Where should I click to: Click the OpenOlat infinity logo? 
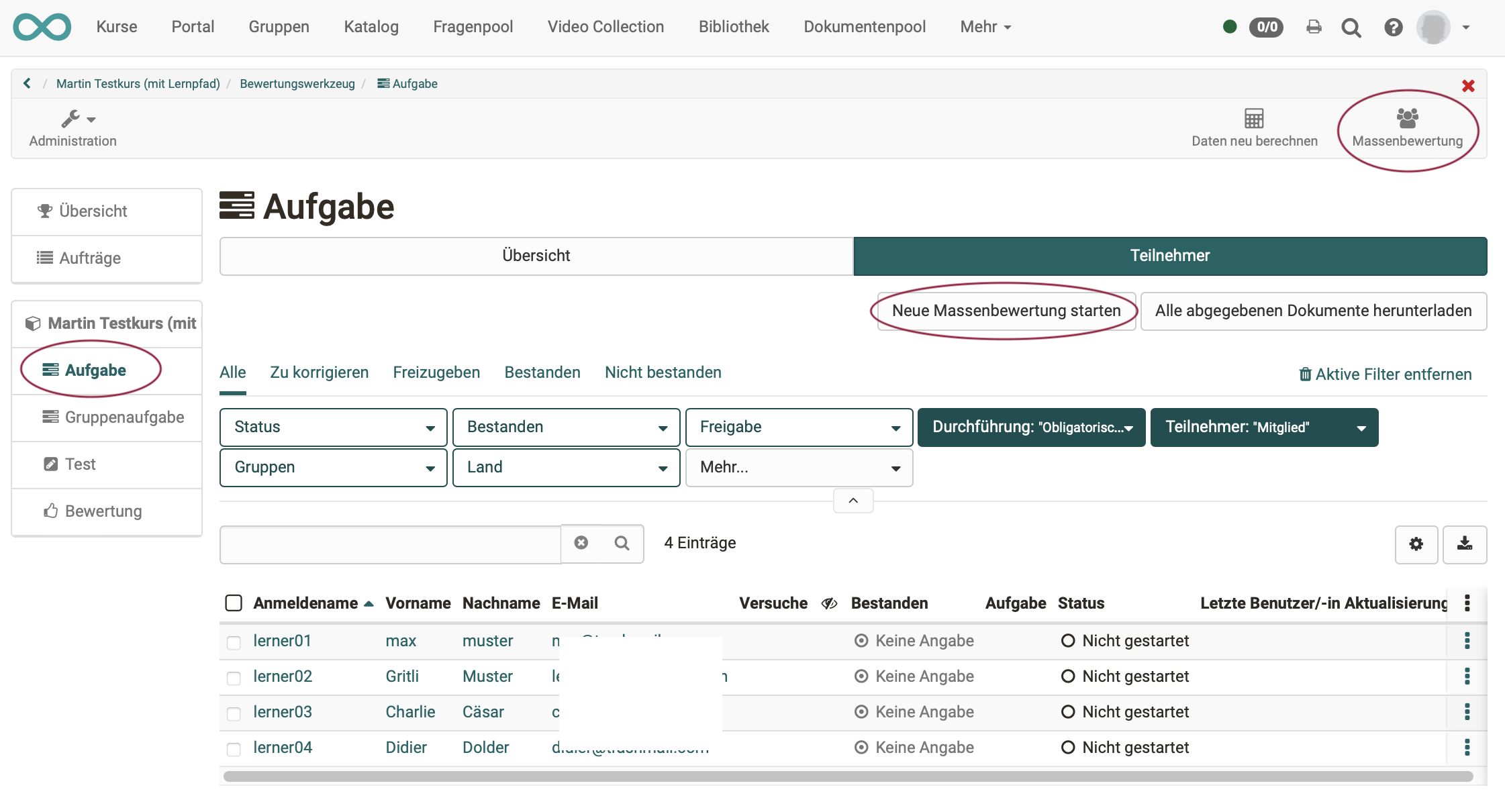tap(42, 27)
